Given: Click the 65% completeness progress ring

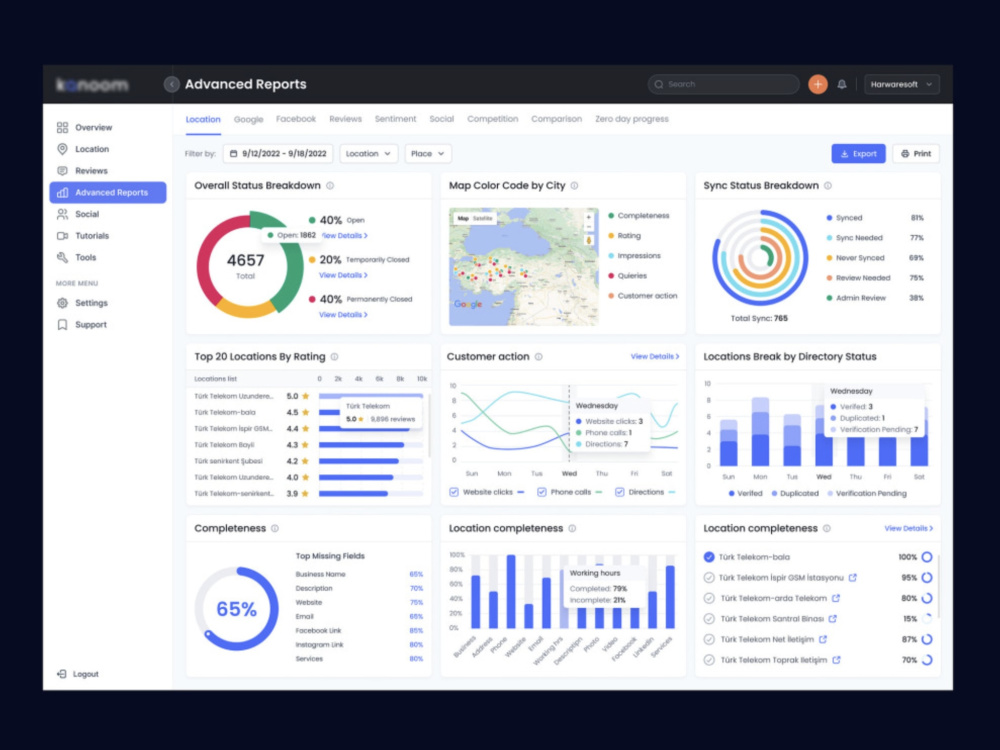Looking at the screenshot, I should tap(237, 608).
